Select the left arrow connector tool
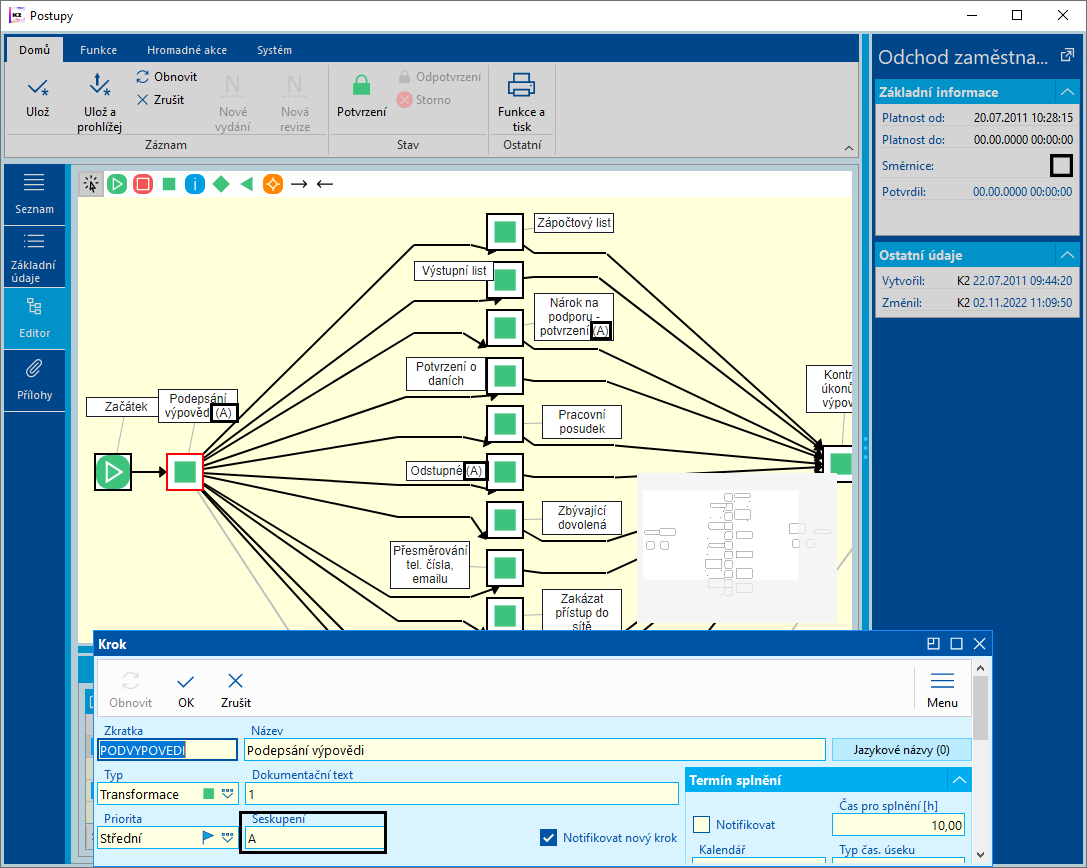 pos(325,184)
